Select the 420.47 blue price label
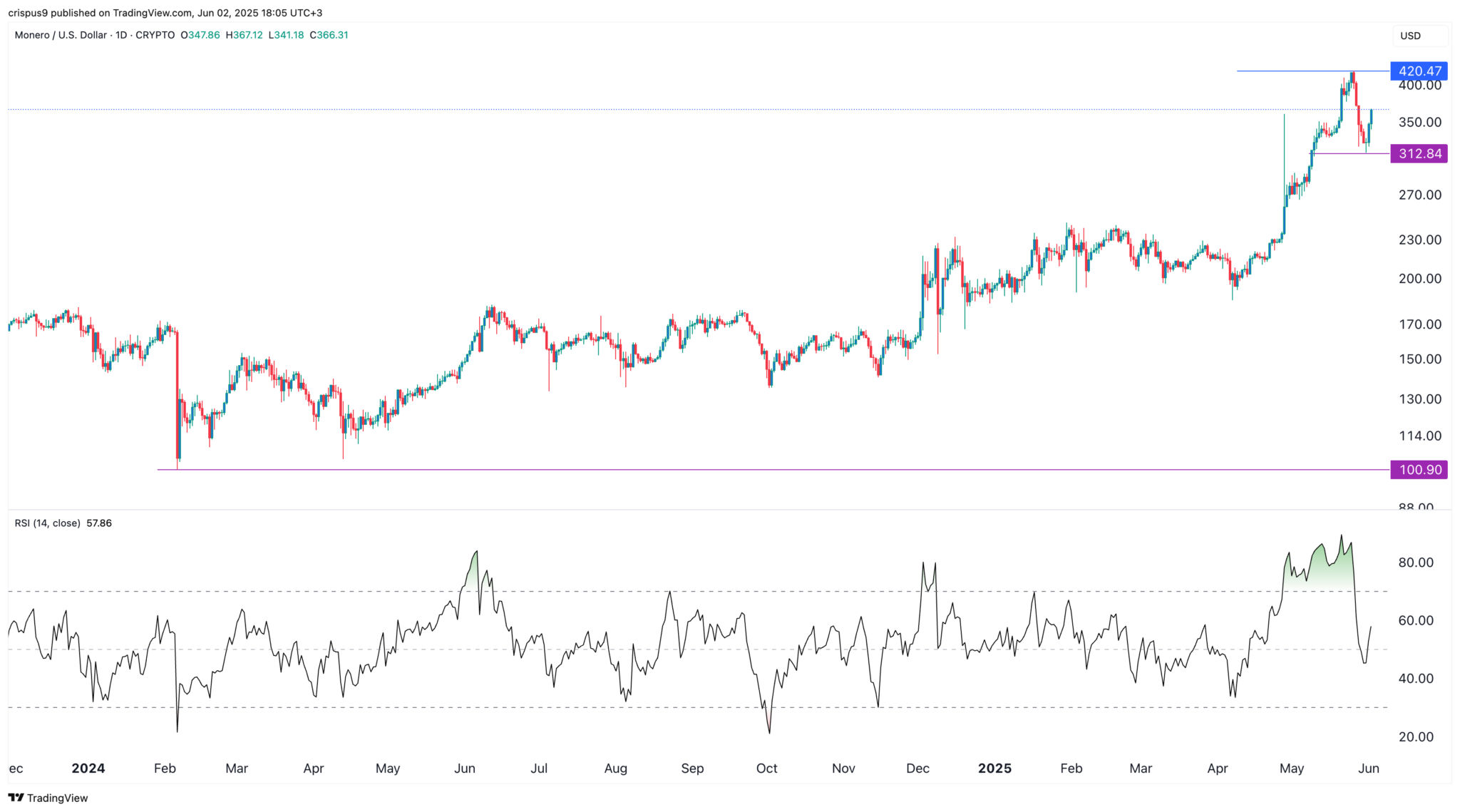This screenshot has width=1460, height=812. (x=1419, y=71)
